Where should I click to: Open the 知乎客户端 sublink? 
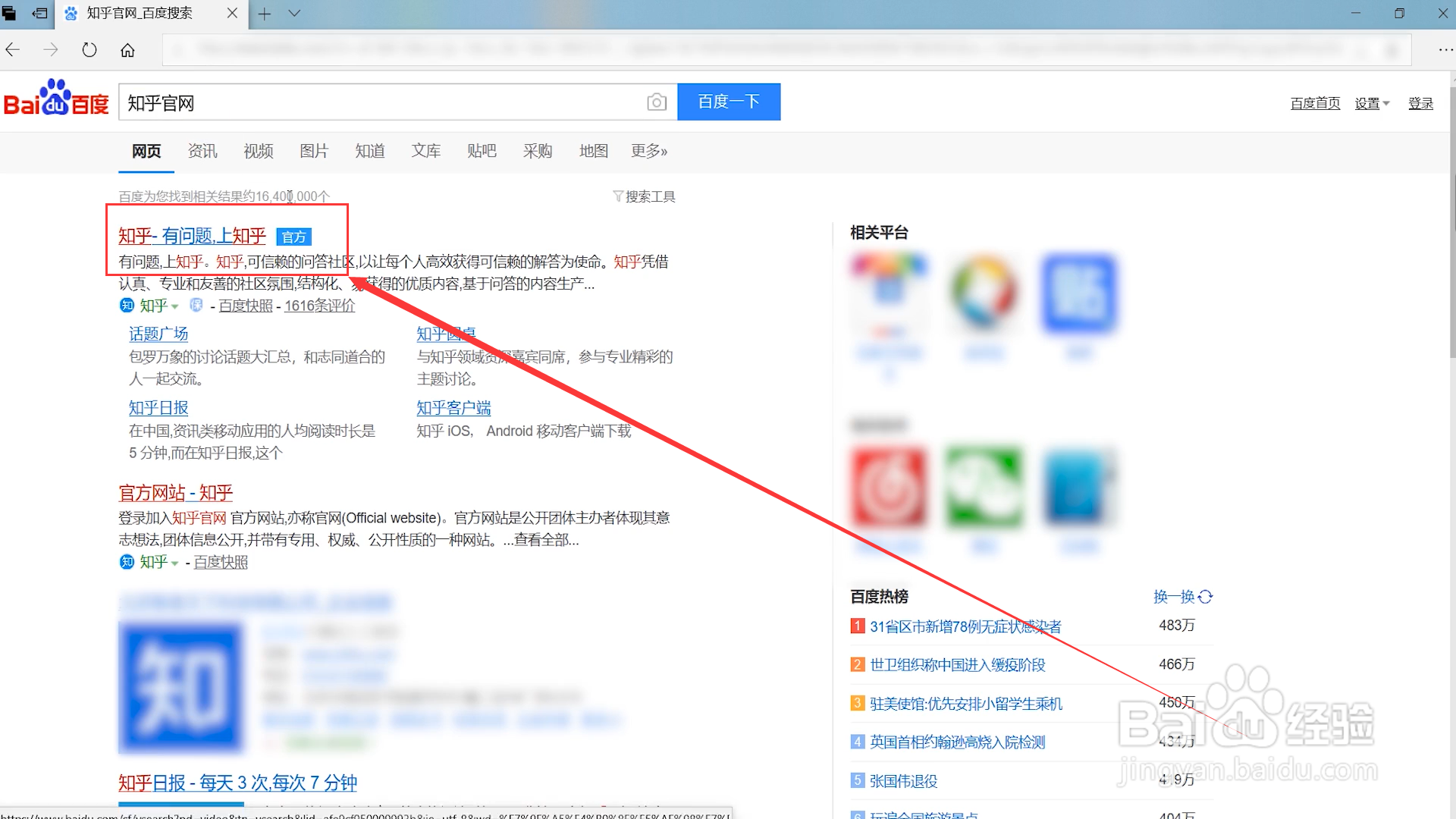[x=453, y=408]
